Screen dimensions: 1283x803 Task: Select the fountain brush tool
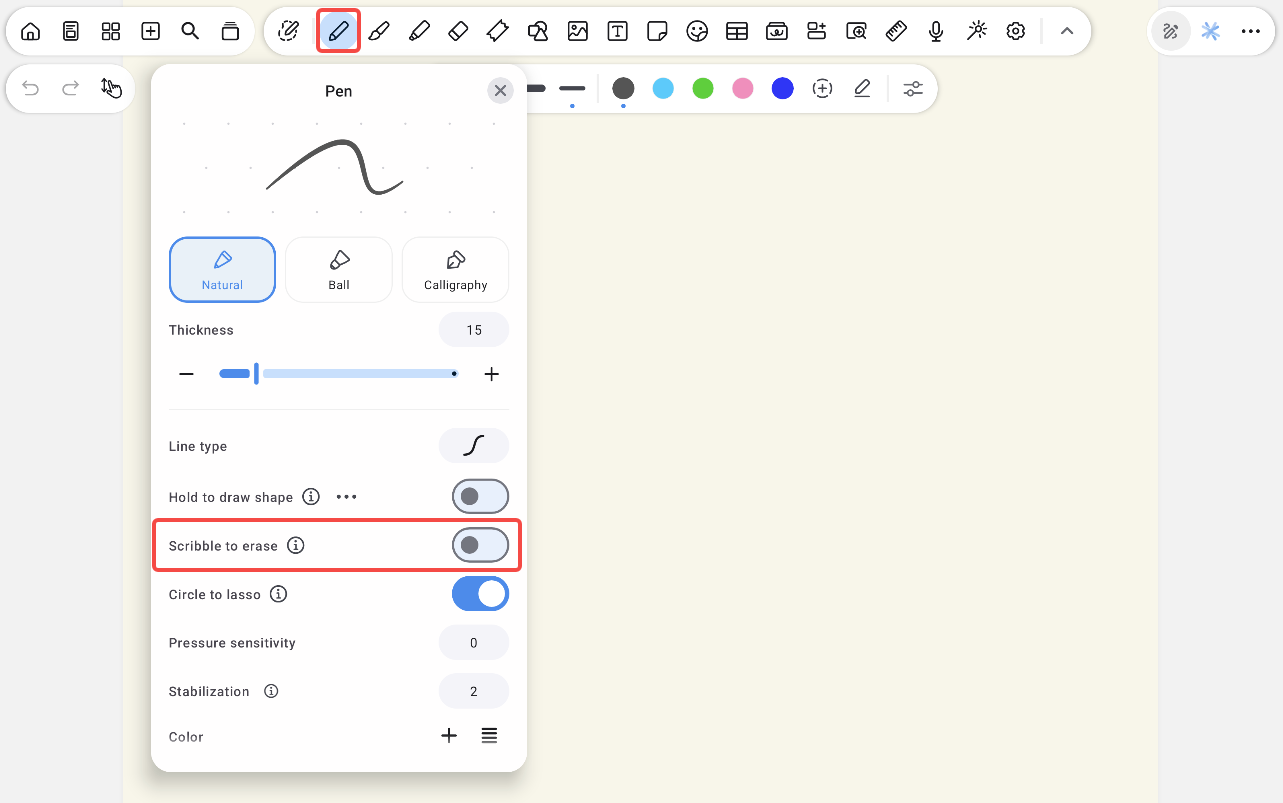(379, 31)
